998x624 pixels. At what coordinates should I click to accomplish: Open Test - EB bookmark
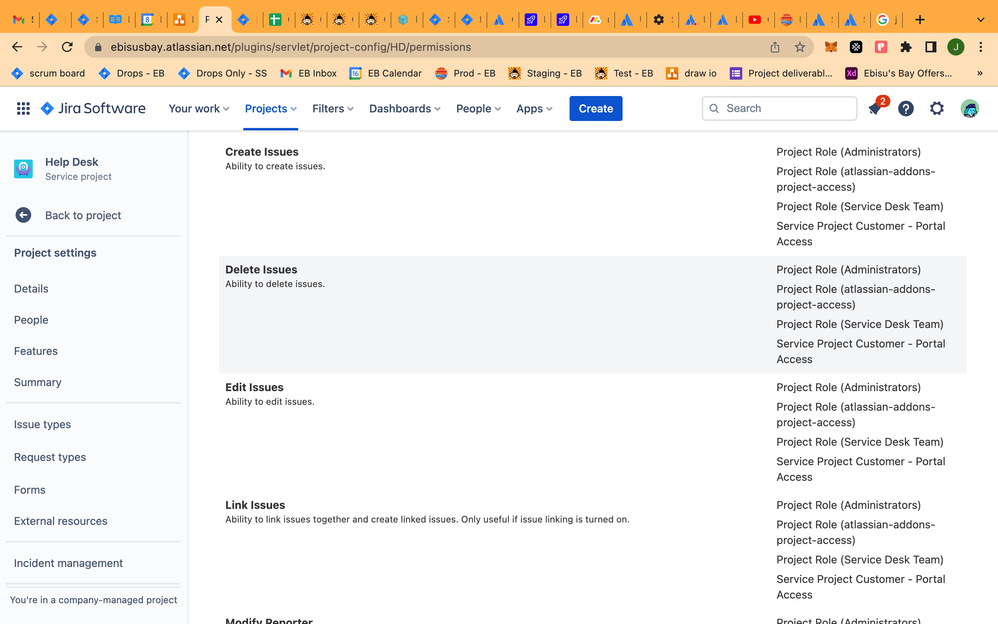click(x=624, y=73)
